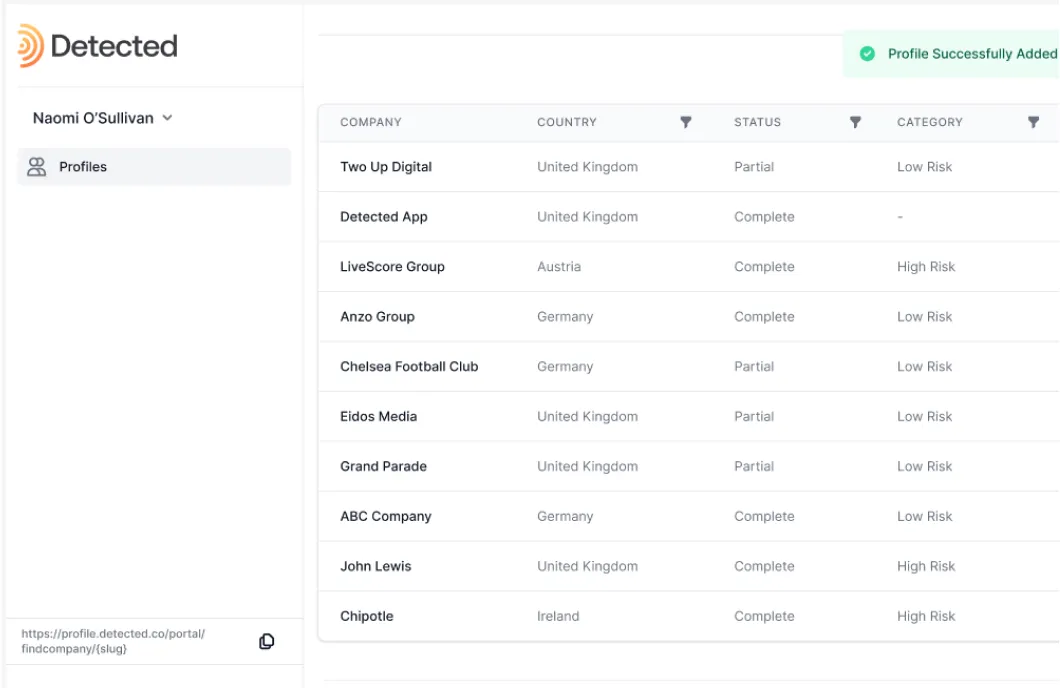This screenshot has height=688, width=1060.
Task: Click the green success checkmark icon
Action: 867,54
